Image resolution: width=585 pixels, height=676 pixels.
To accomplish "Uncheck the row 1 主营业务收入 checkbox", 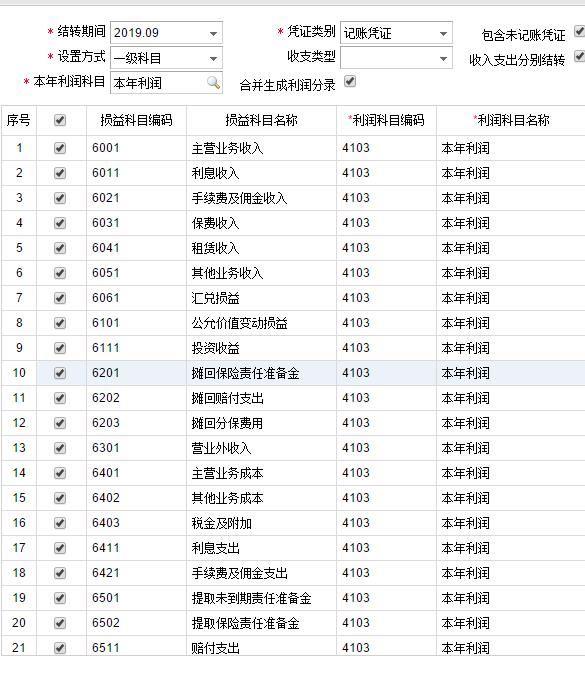I will tap(60, 148).
